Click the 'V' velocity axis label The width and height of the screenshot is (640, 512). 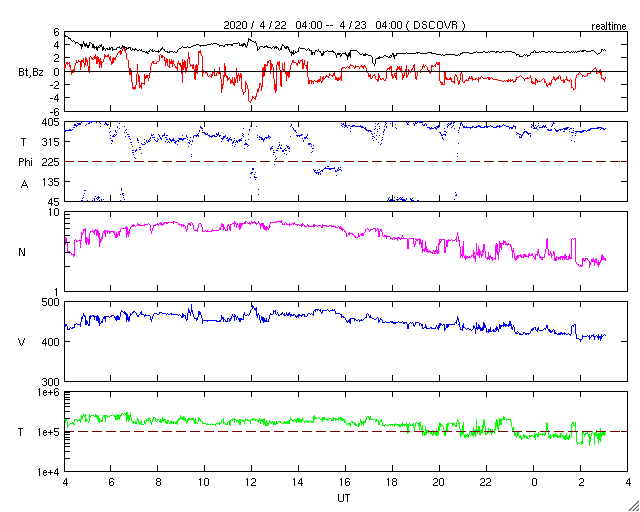(22, 342)
